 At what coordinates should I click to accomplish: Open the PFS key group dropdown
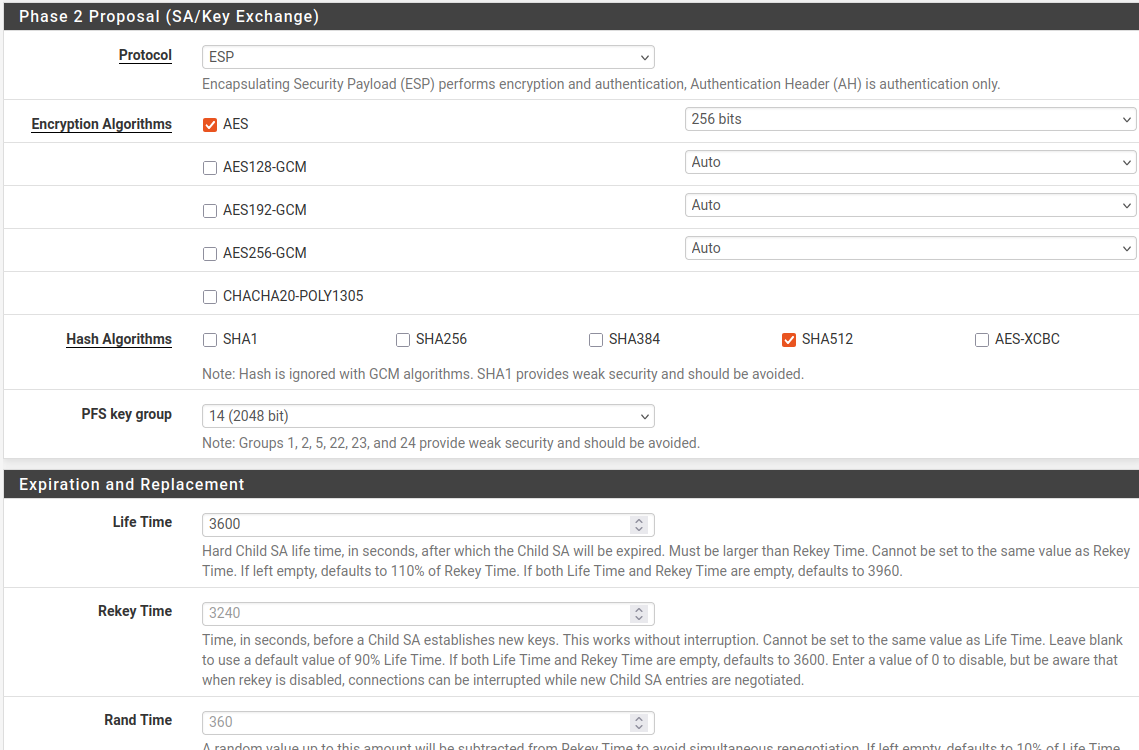pos(428,416)
